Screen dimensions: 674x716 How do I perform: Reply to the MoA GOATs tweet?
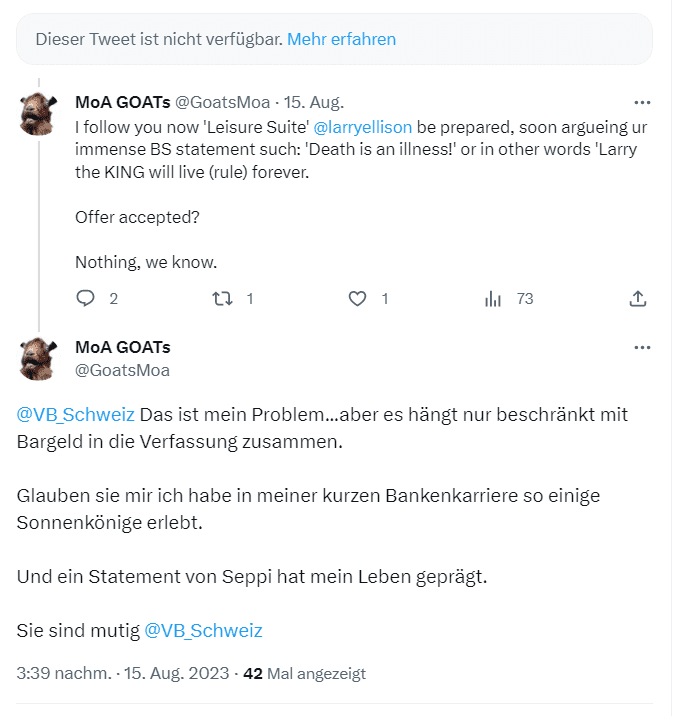[x=86, y=298]
